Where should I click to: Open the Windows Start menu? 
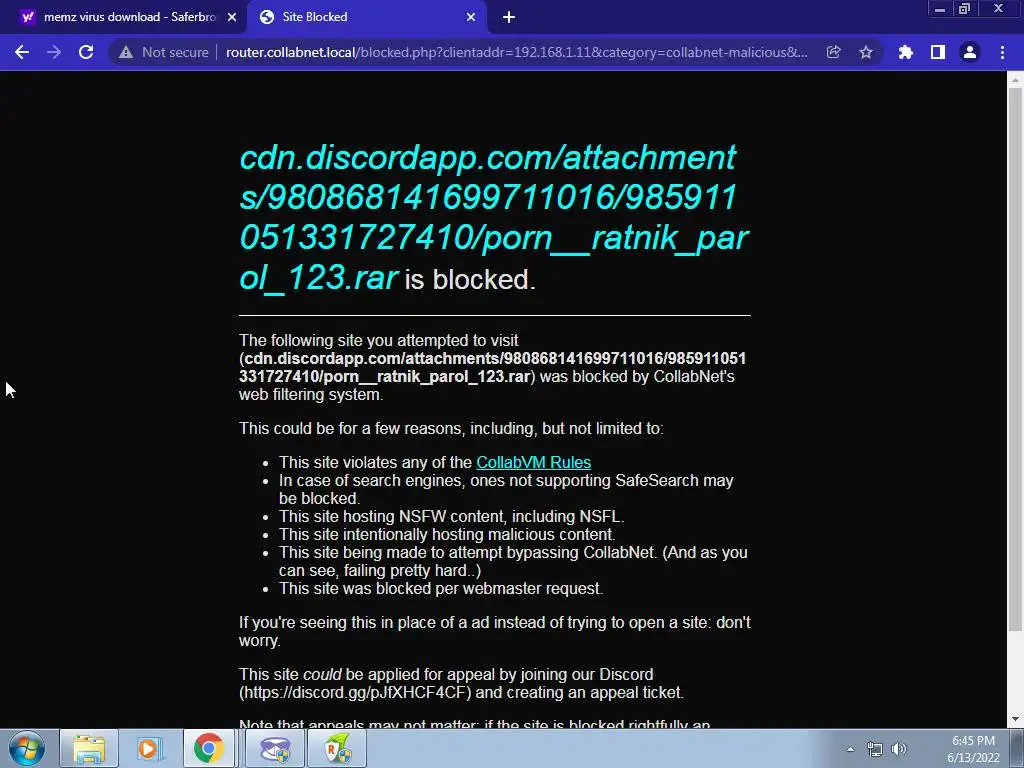[x=27, y=748]
